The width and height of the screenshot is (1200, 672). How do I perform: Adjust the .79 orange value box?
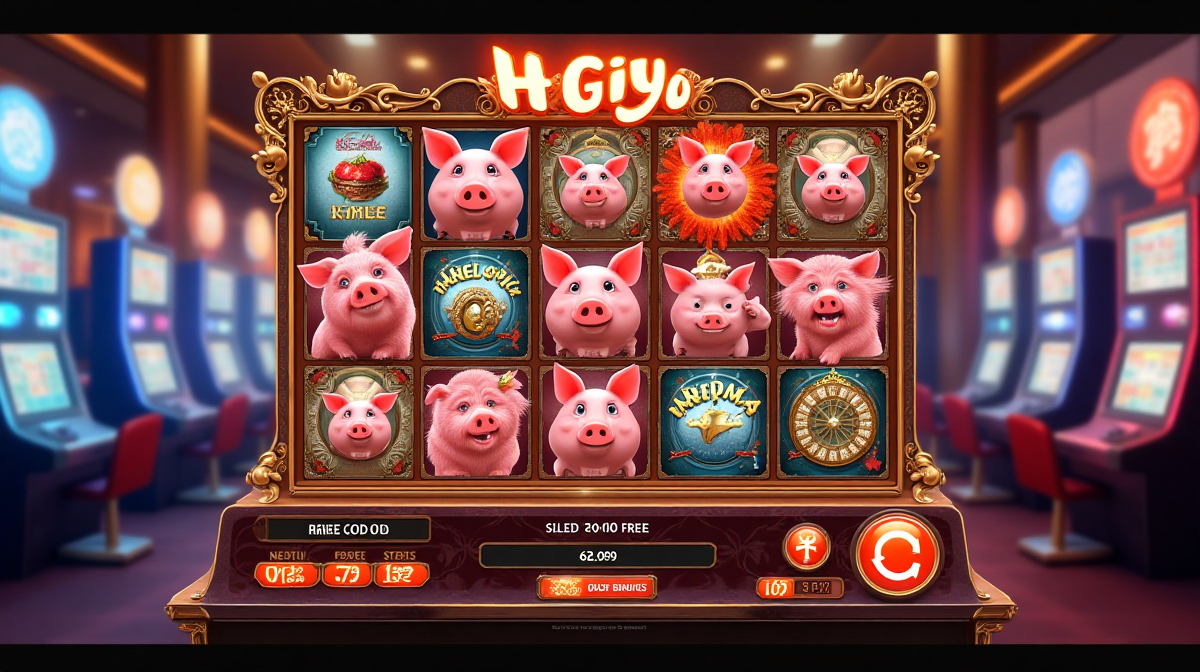pyautogui.click(x=345, y=574)
